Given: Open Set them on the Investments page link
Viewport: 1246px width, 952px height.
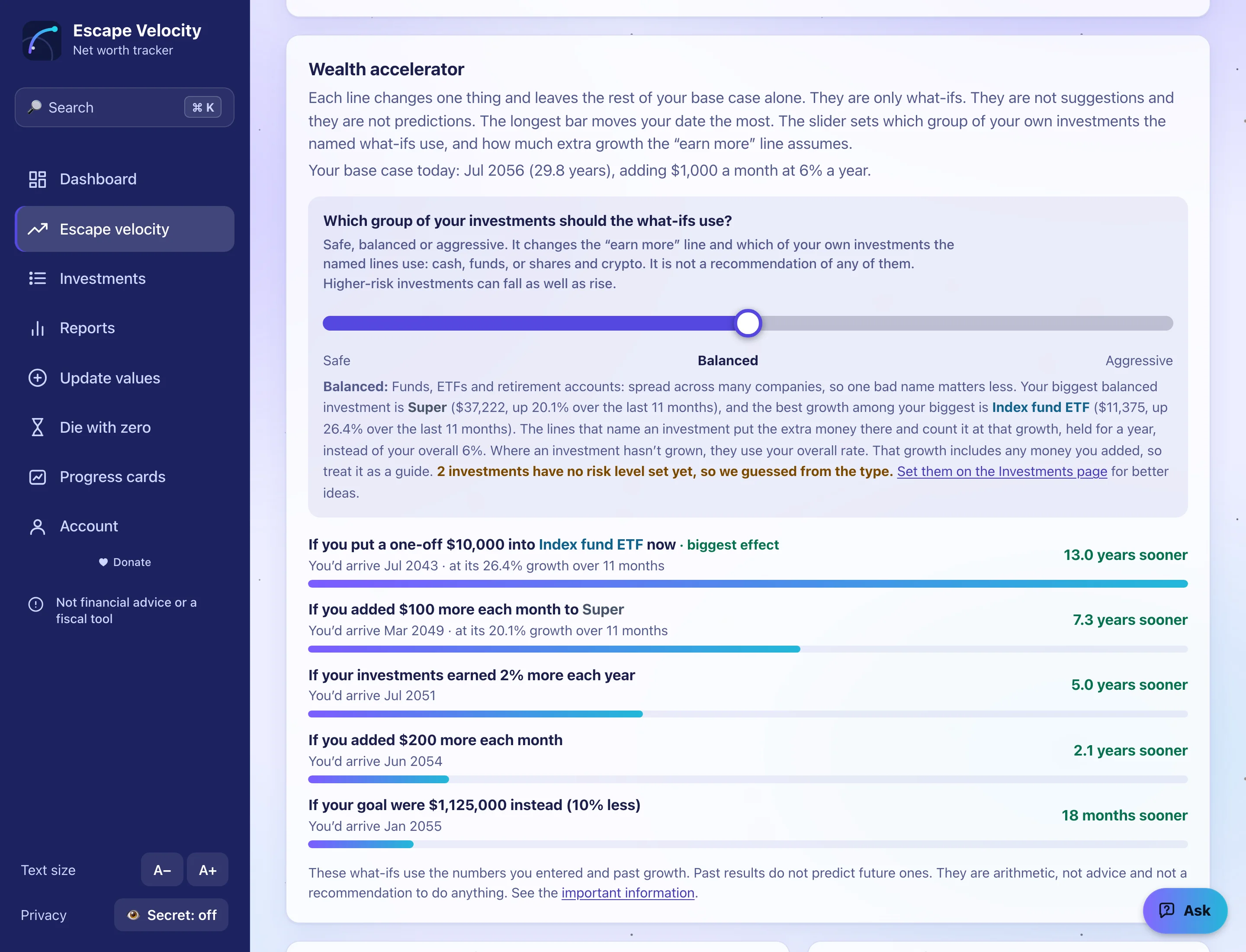Looking at the screenshot, I should click(1002, 472).
